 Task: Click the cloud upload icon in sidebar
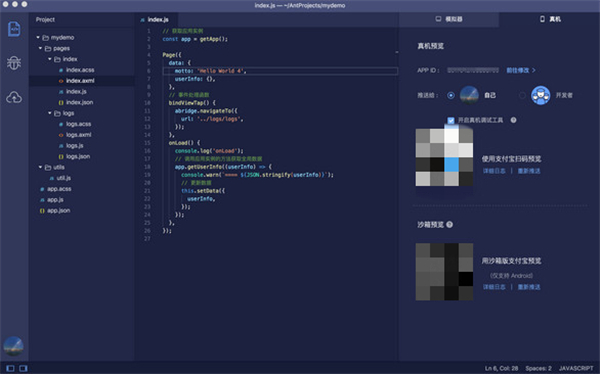14,97
